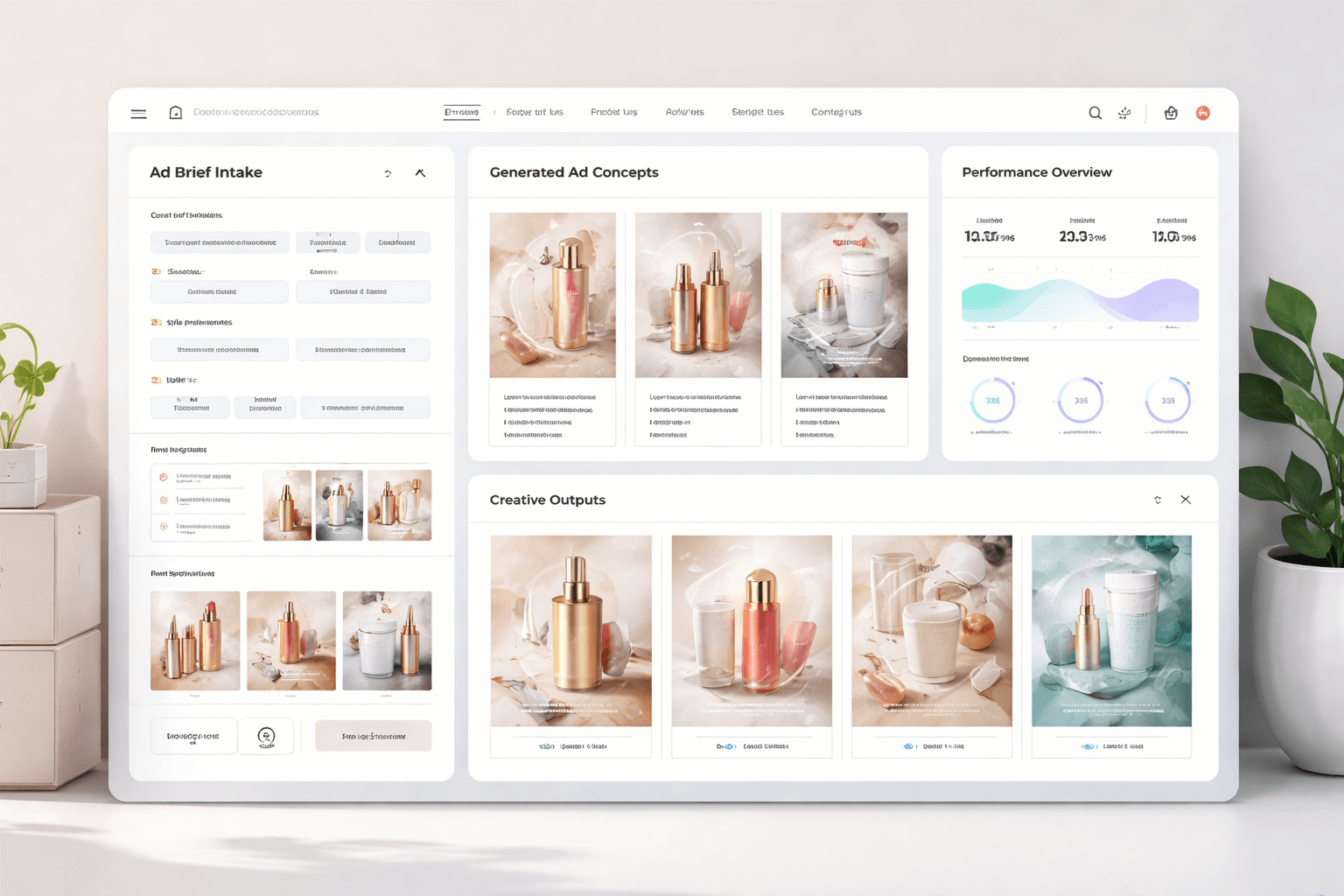The height and width of the screenshot is (896, 1344).
Task: Refresh the Creative Outputs panel
Action: pyautogui.click(x=1158, y=499)
